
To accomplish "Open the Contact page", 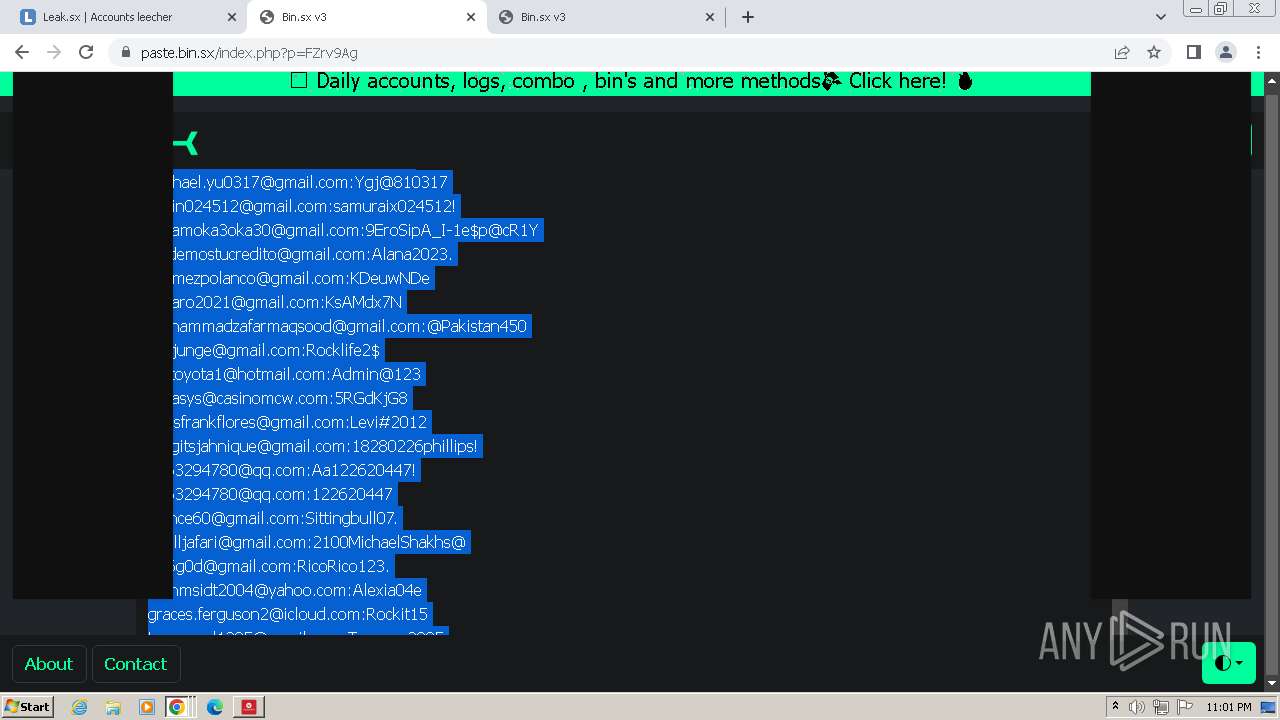I will 136,664.
